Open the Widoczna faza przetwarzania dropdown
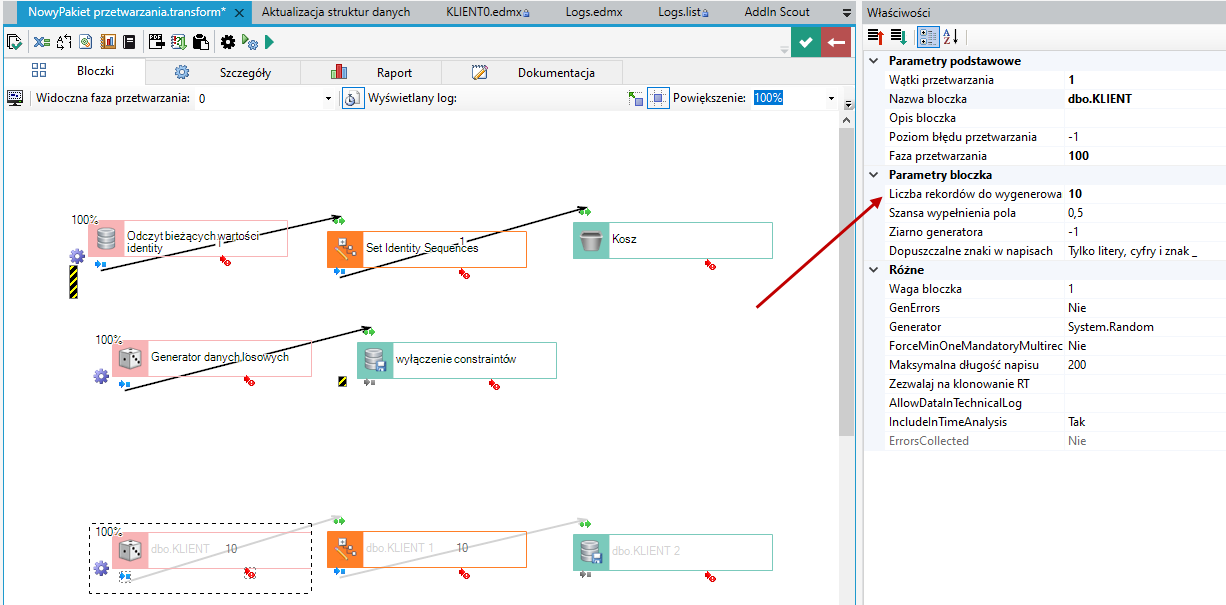Viewport: 1226px width, 605px height. click(x=328, y=99)
